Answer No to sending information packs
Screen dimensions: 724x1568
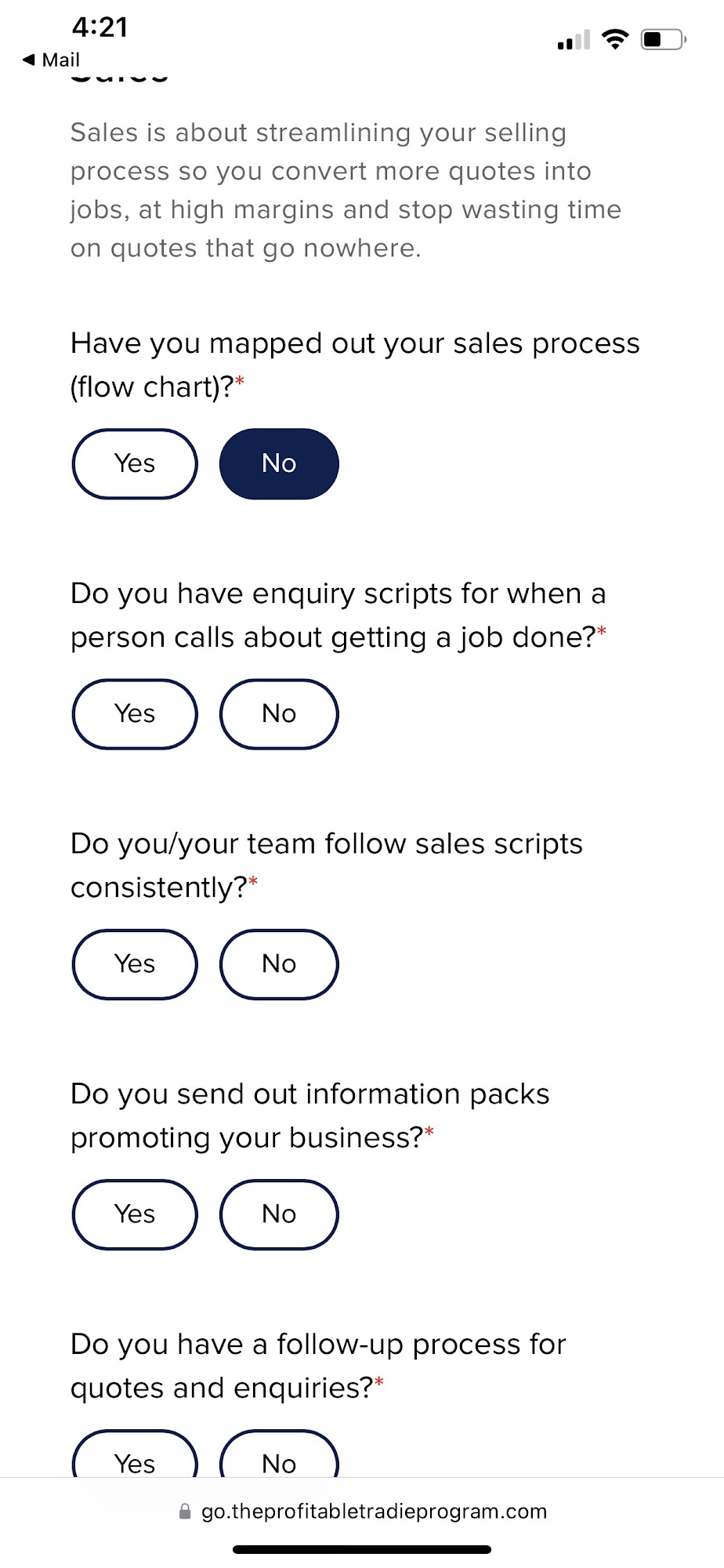(x=279, y=1214)
